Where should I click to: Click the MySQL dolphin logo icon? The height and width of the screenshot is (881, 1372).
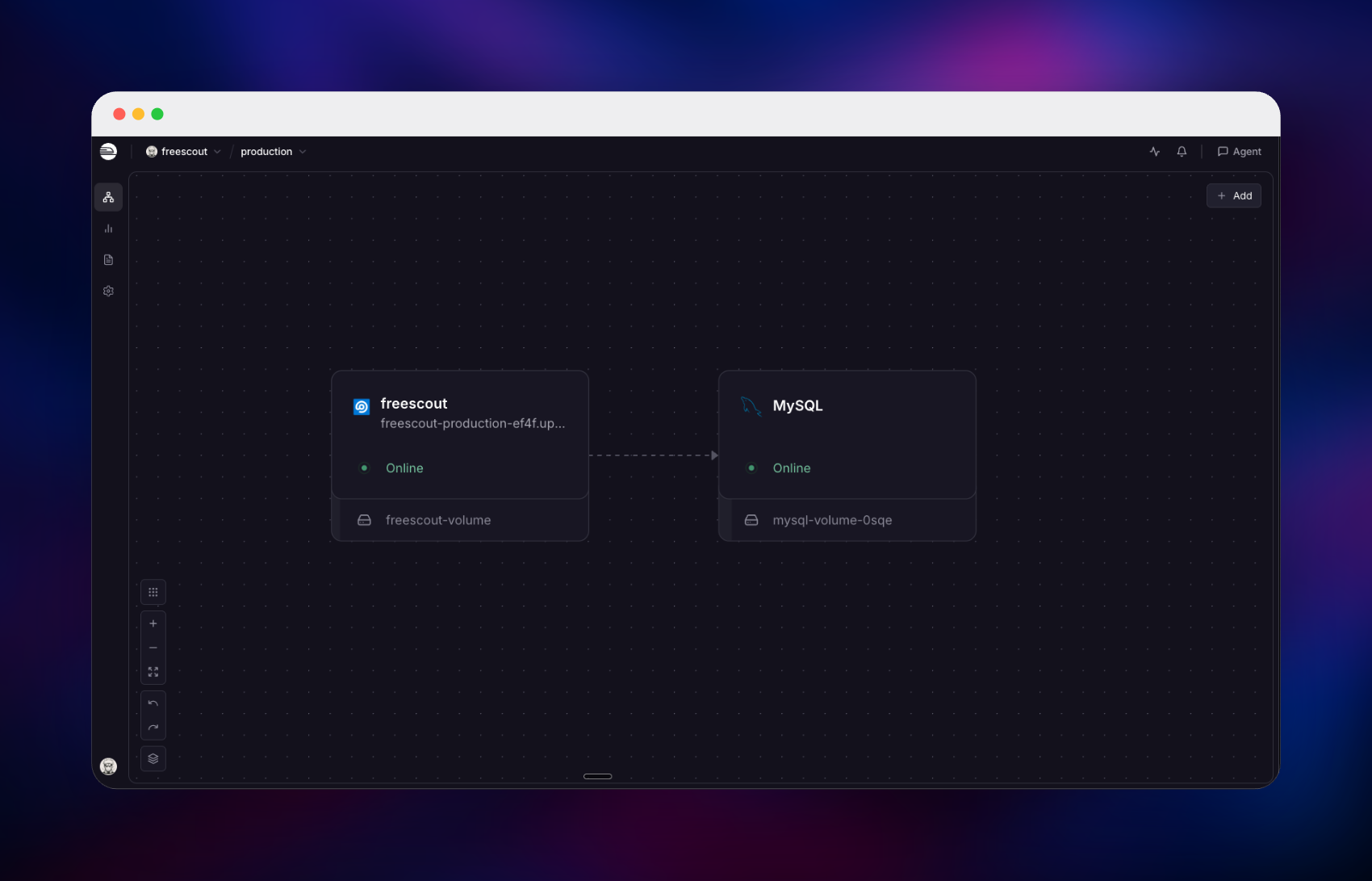pyautogui.click(x=751, y=406)
